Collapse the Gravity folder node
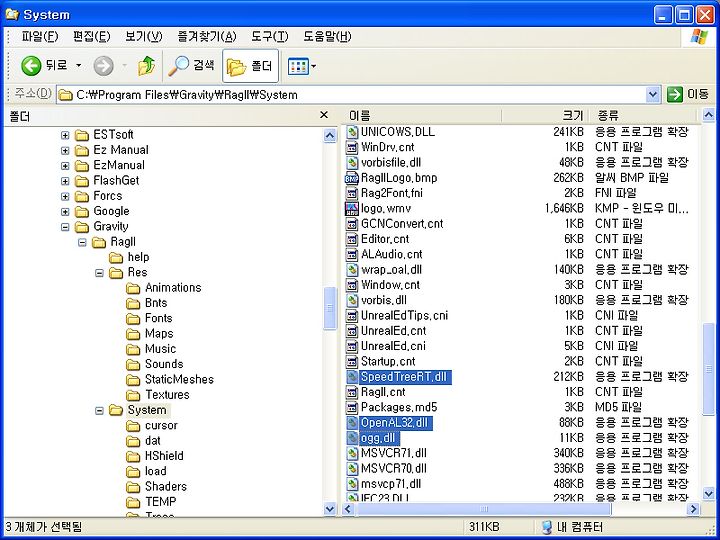 coord(65,227)
